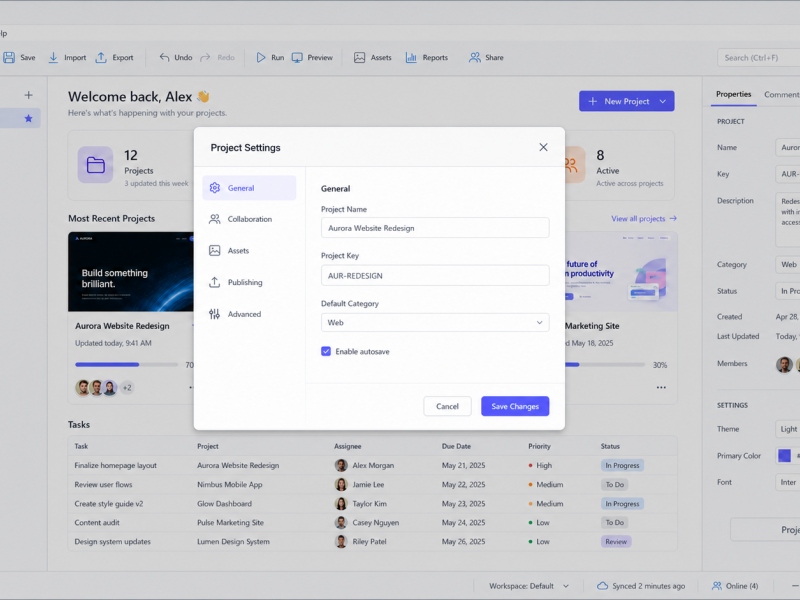This screenshot has width=800, height=600.
Task: Cancel the Project Settings dialog
Action: click(447, 406)
